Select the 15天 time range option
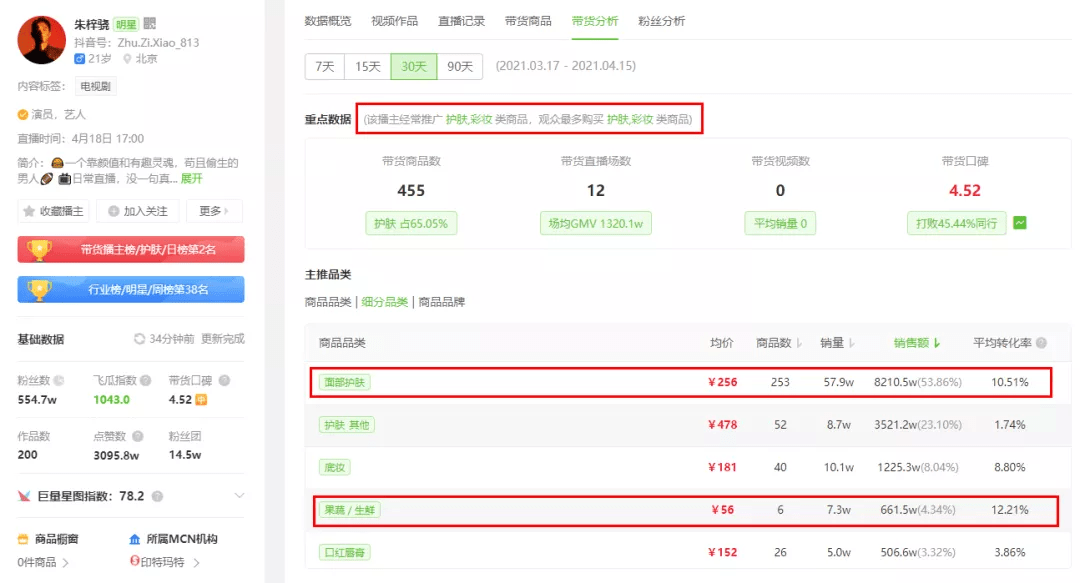The image size is (1080, 583). tap(367, 66)
